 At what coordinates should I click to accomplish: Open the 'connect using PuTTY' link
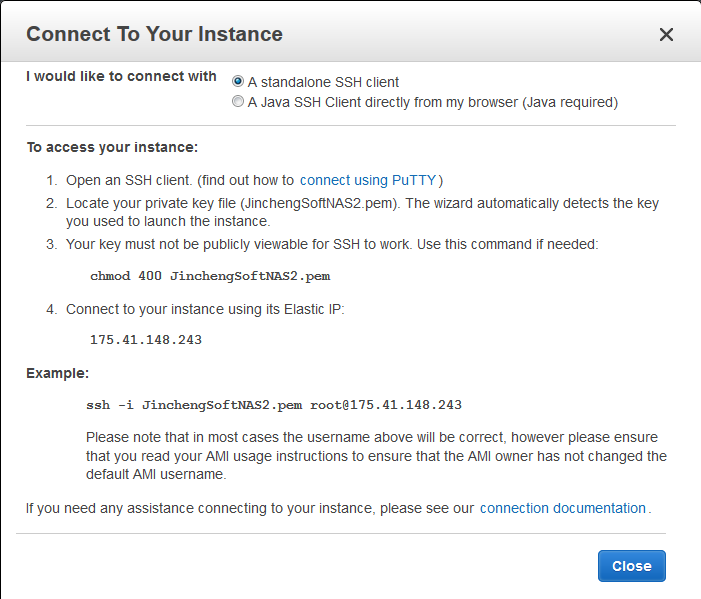click(368, 180)
